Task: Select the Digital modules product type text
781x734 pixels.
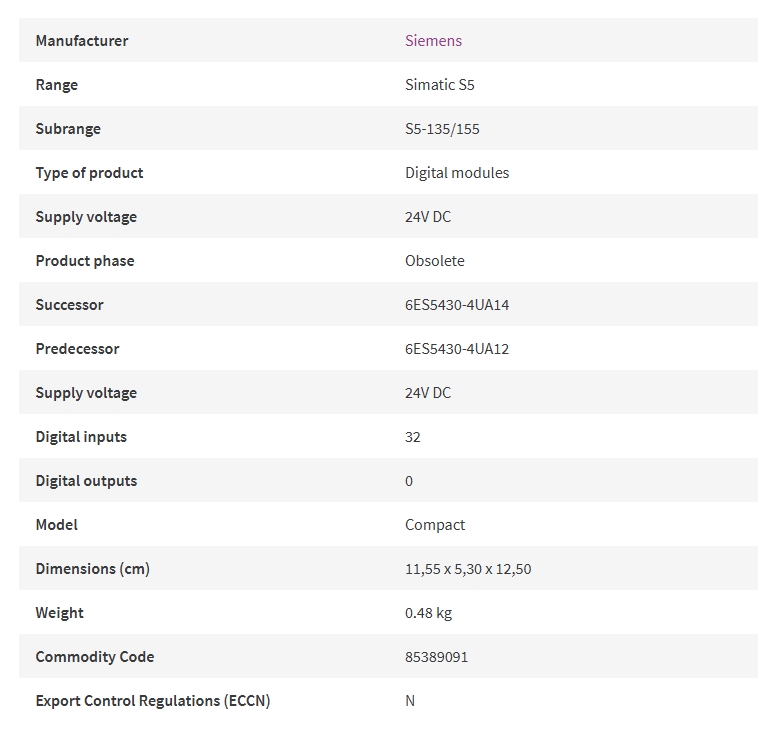Action: click(457, 173)
